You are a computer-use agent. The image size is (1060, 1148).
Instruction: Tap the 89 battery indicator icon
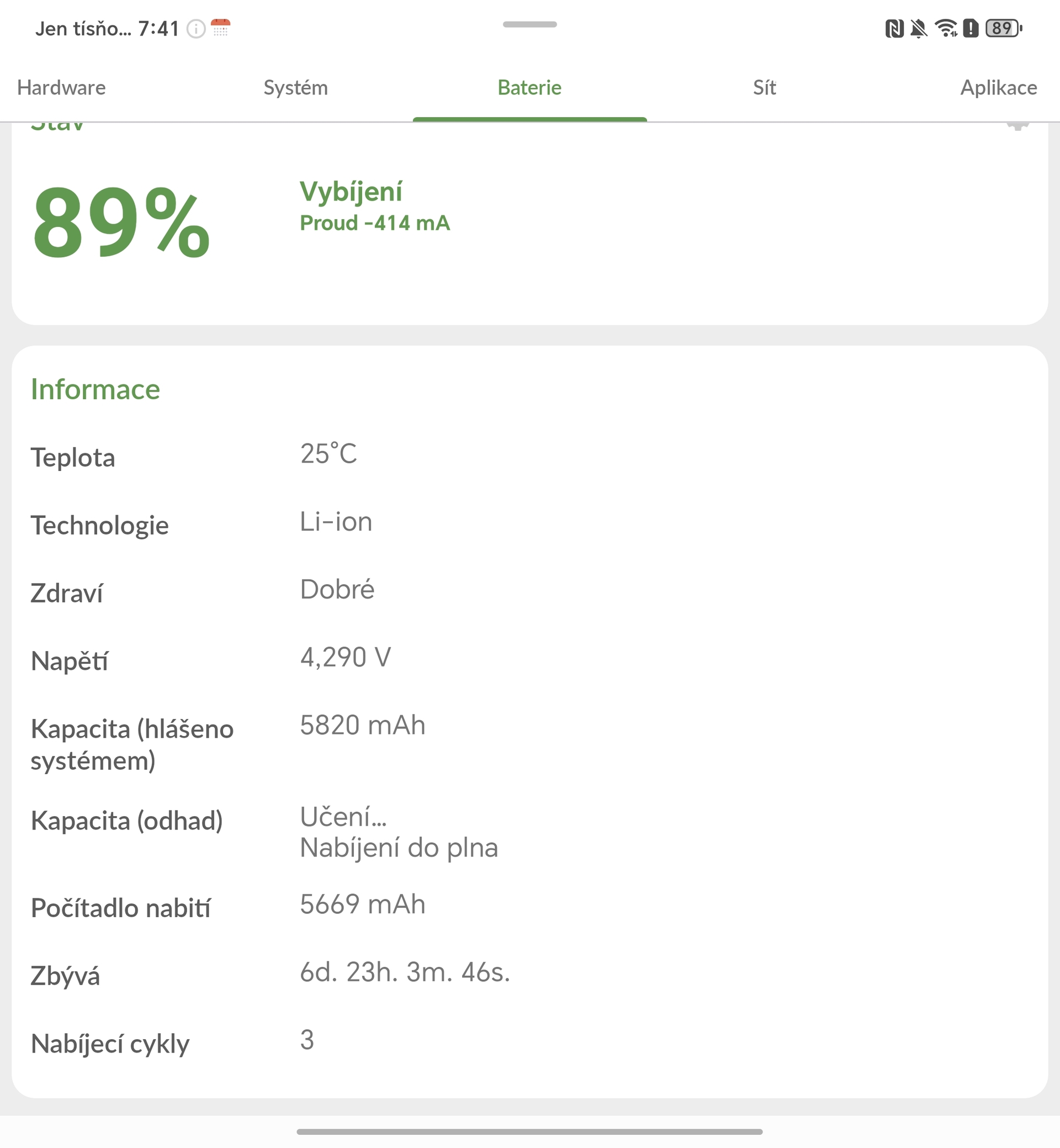click(x=1003, y=28)
